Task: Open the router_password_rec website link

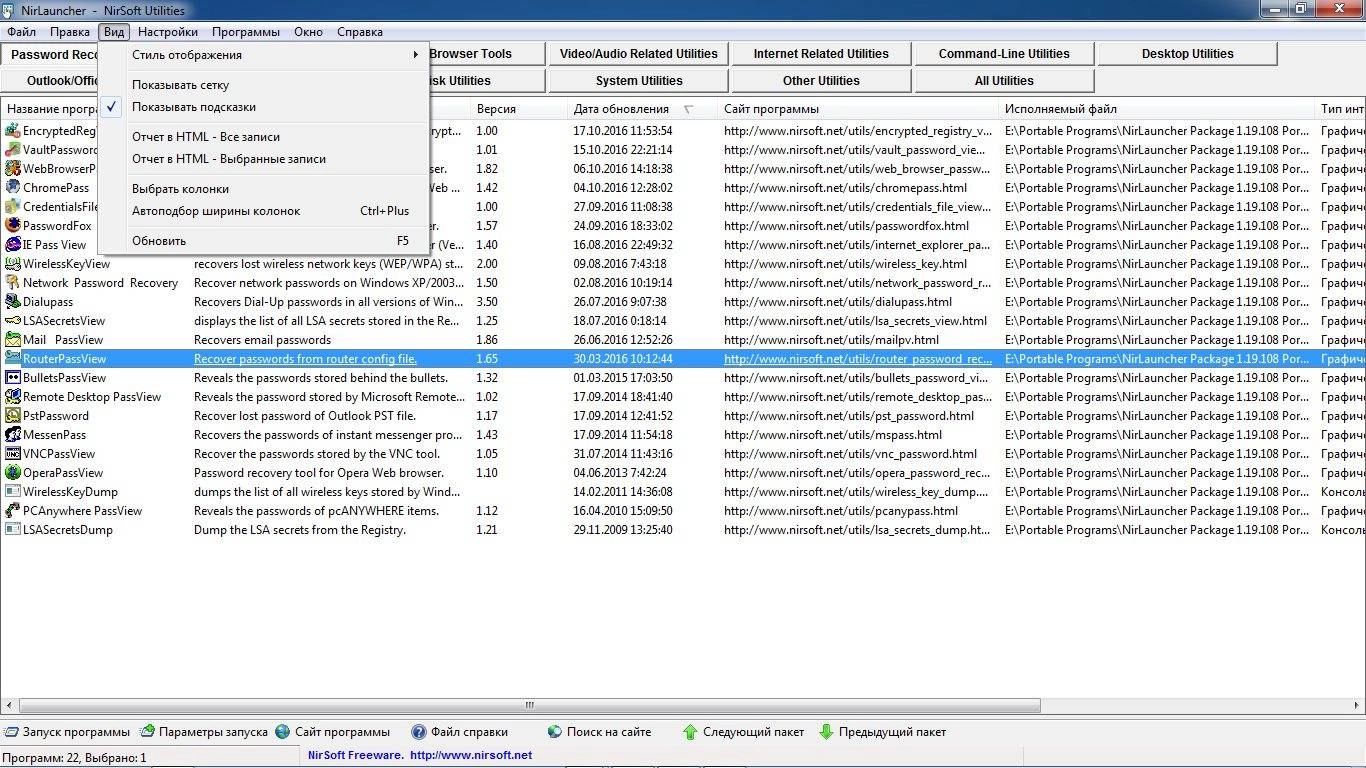Action: tap(858, 359)
